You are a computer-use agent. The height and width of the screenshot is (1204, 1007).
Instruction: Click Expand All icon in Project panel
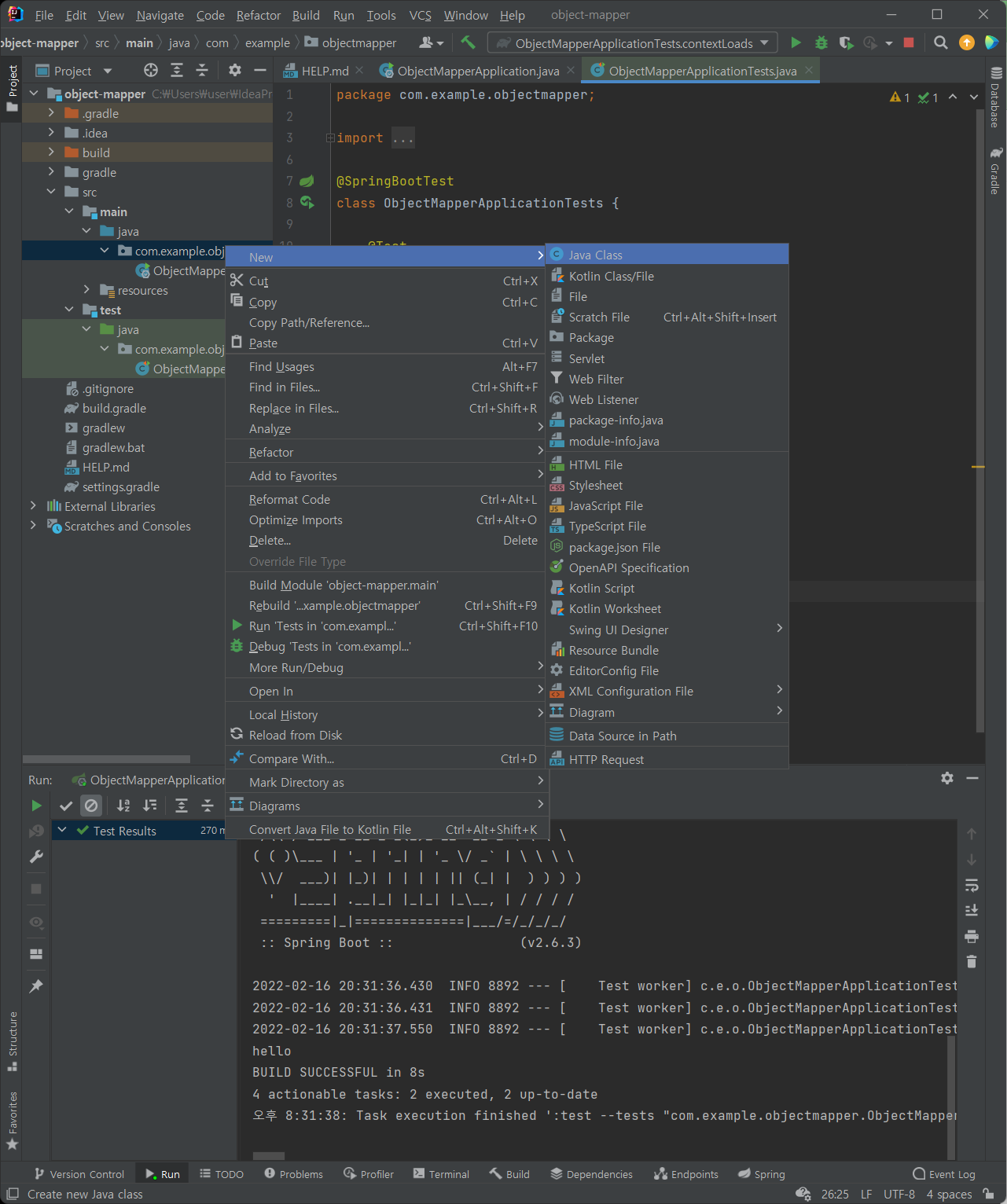pyautogui.click(x=177, y=71)
